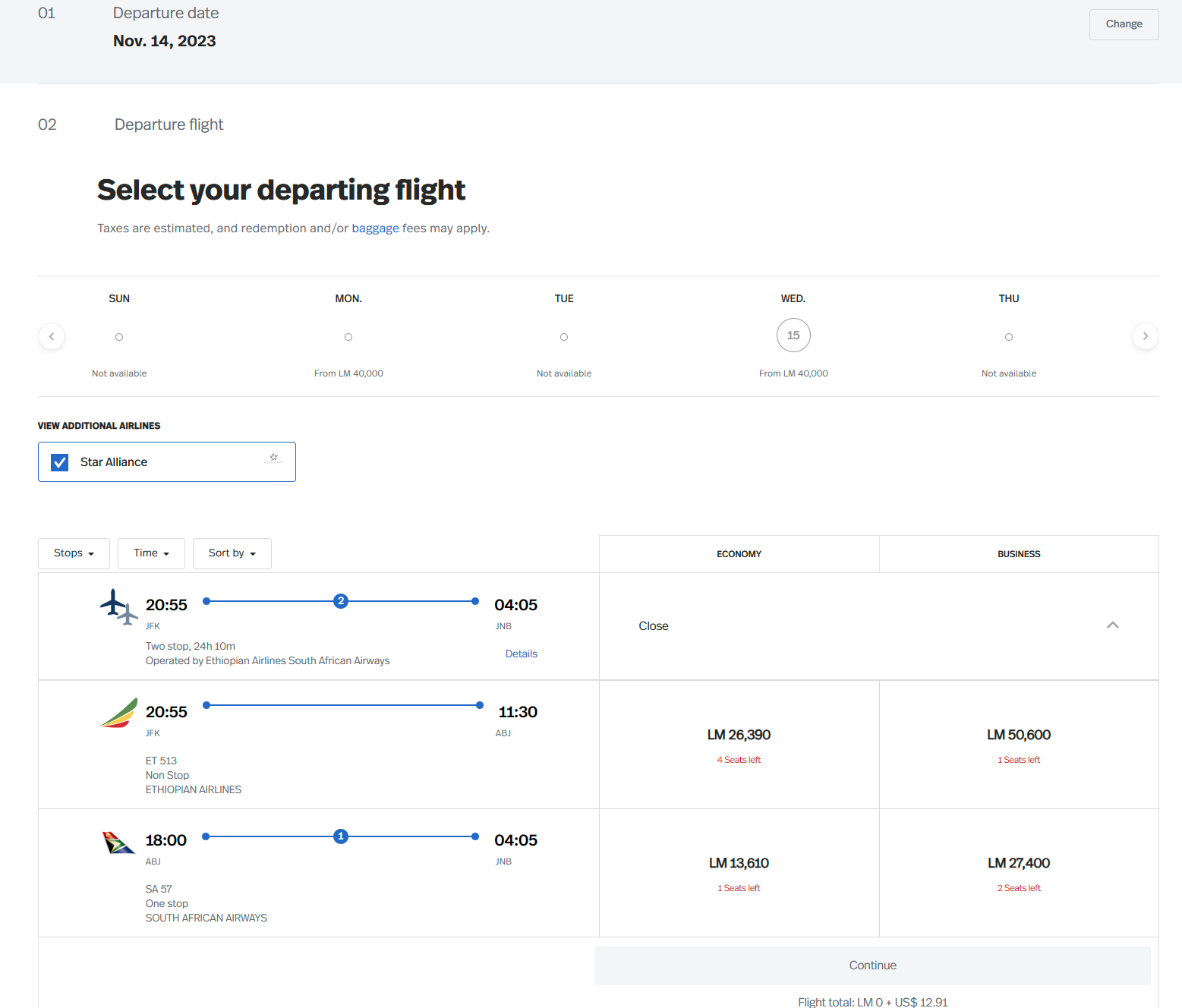Click the Star Alliance logo icon
Screen dimensions: 1182x1008
pyautogui.click(x=273, y=458)
